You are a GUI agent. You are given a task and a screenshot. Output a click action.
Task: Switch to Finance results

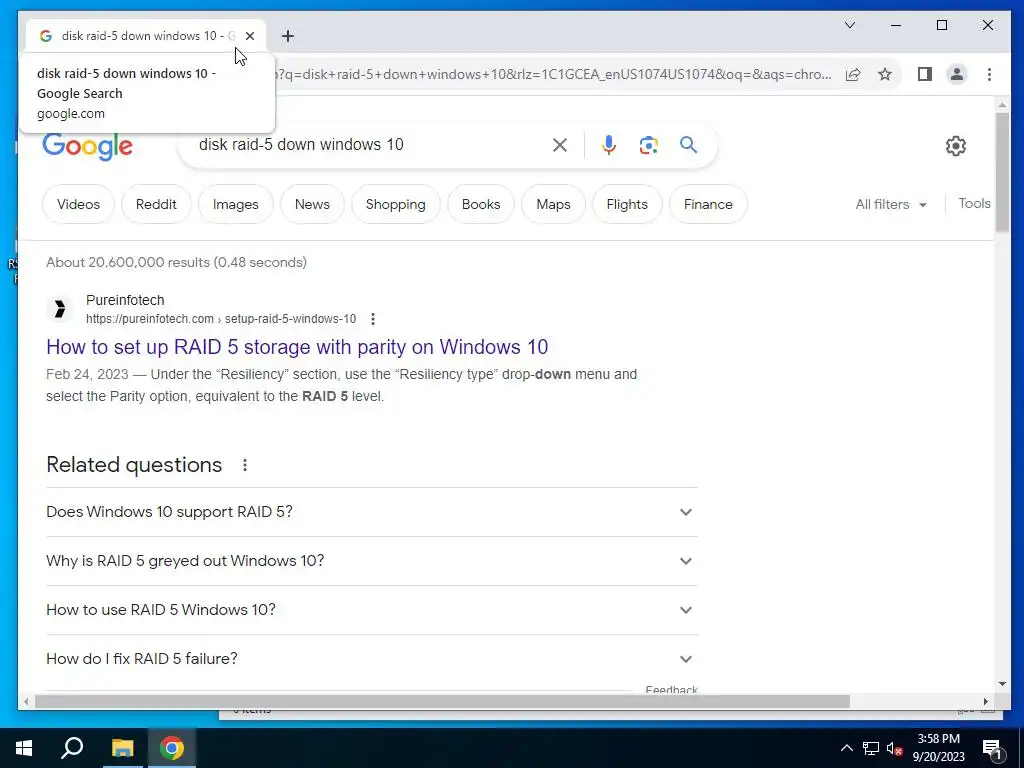708,204
